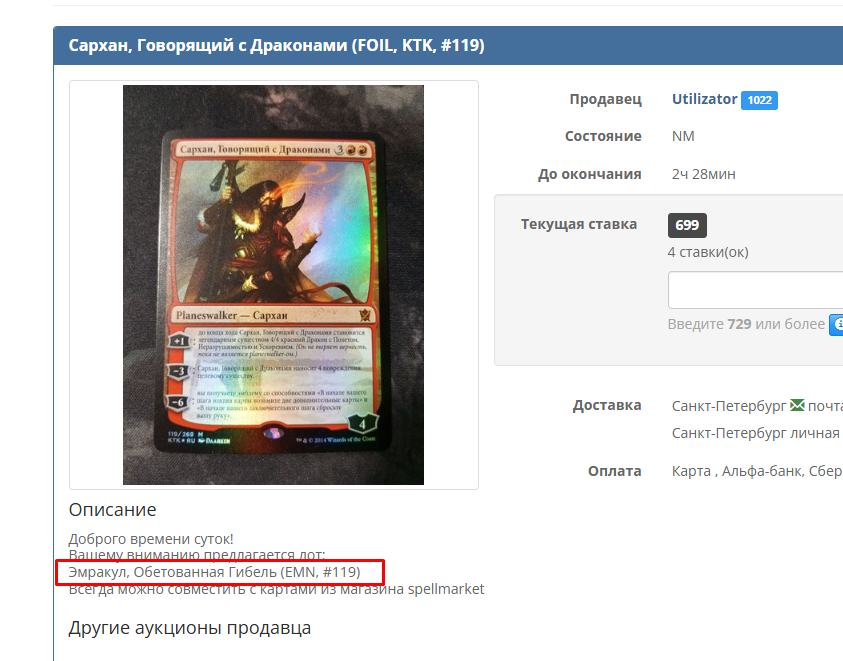
Task: Click the blue info icon beside minimum bid hint
Action: click(837, 324)
